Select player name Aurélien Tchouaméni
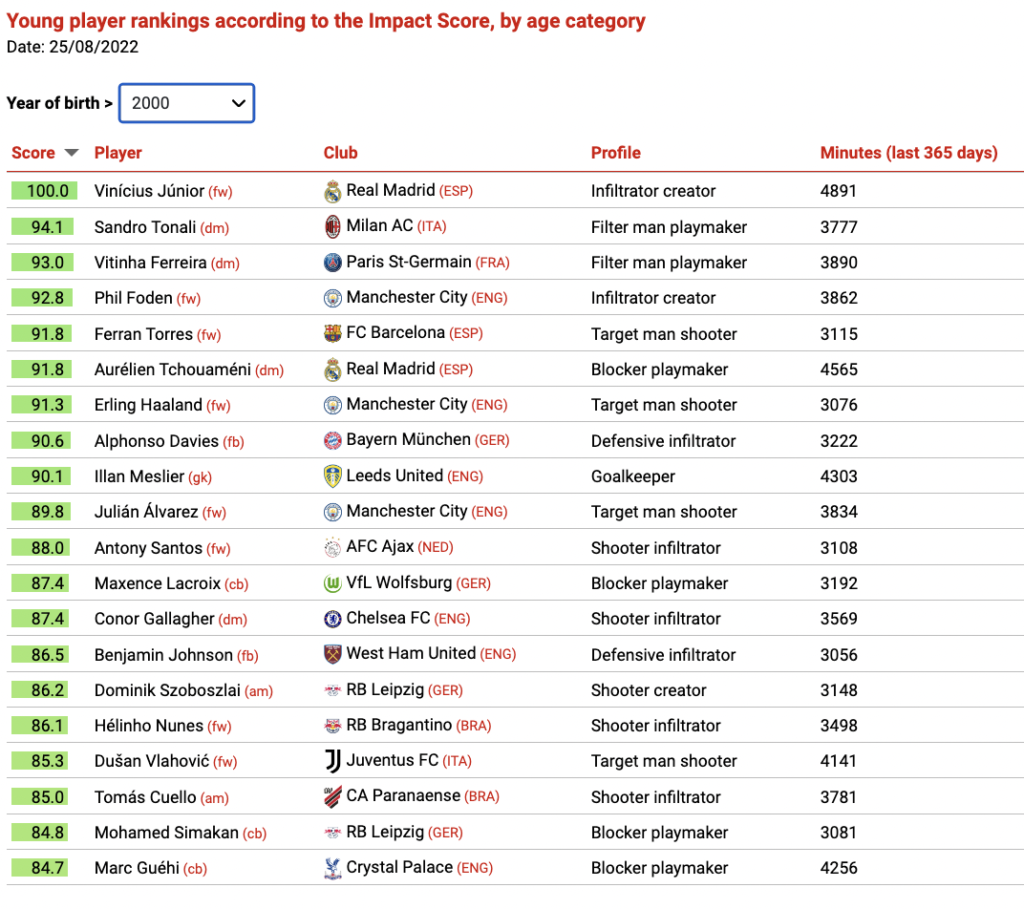 click(172, 370)
